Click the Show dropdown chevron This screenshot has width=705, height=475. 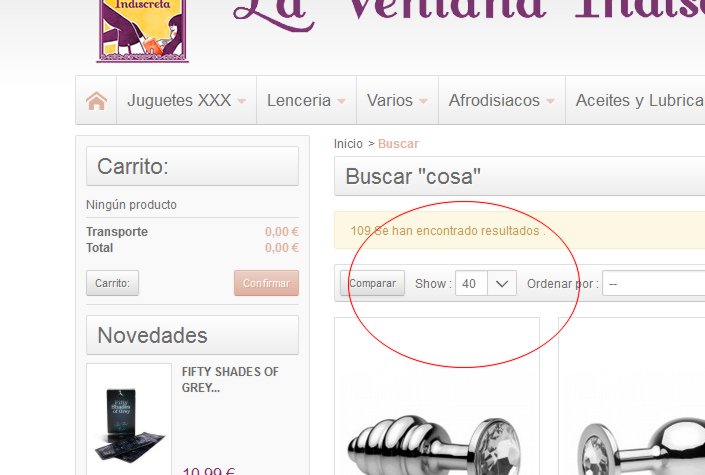(x=502, y=284)
